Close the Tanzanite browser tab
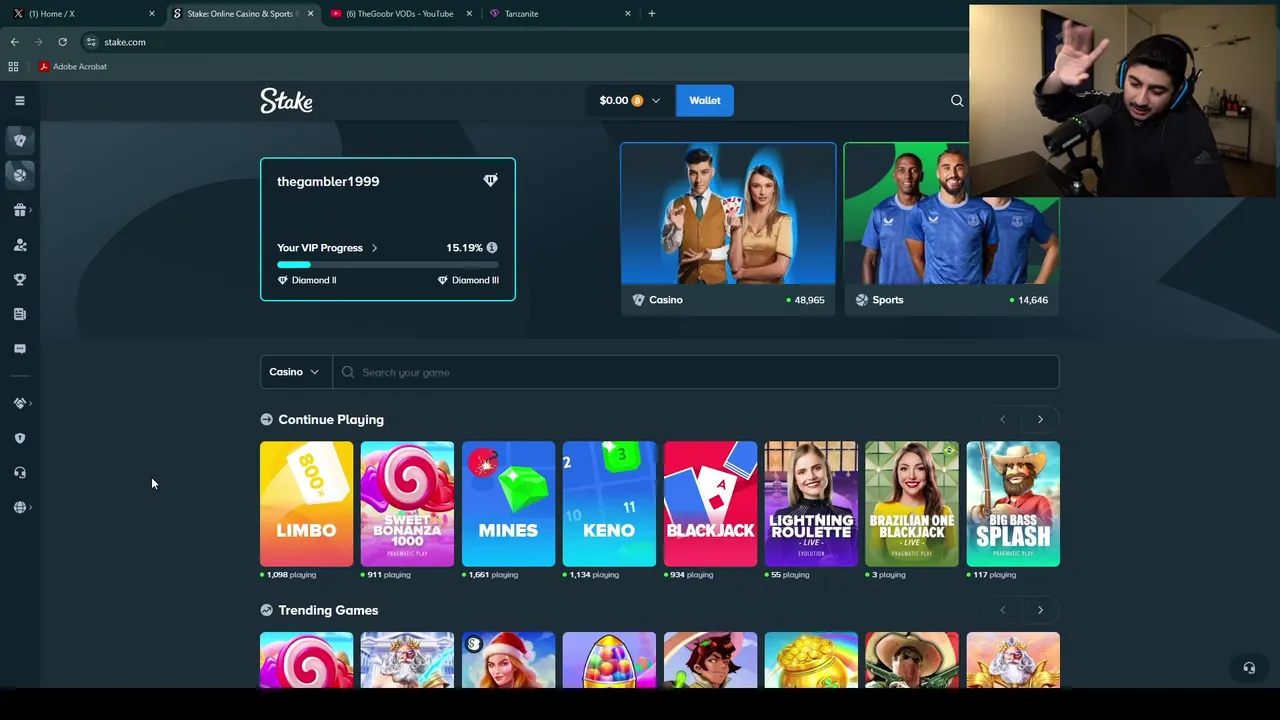This screenshot has width=1280, height=720. (x=628, y=14)
